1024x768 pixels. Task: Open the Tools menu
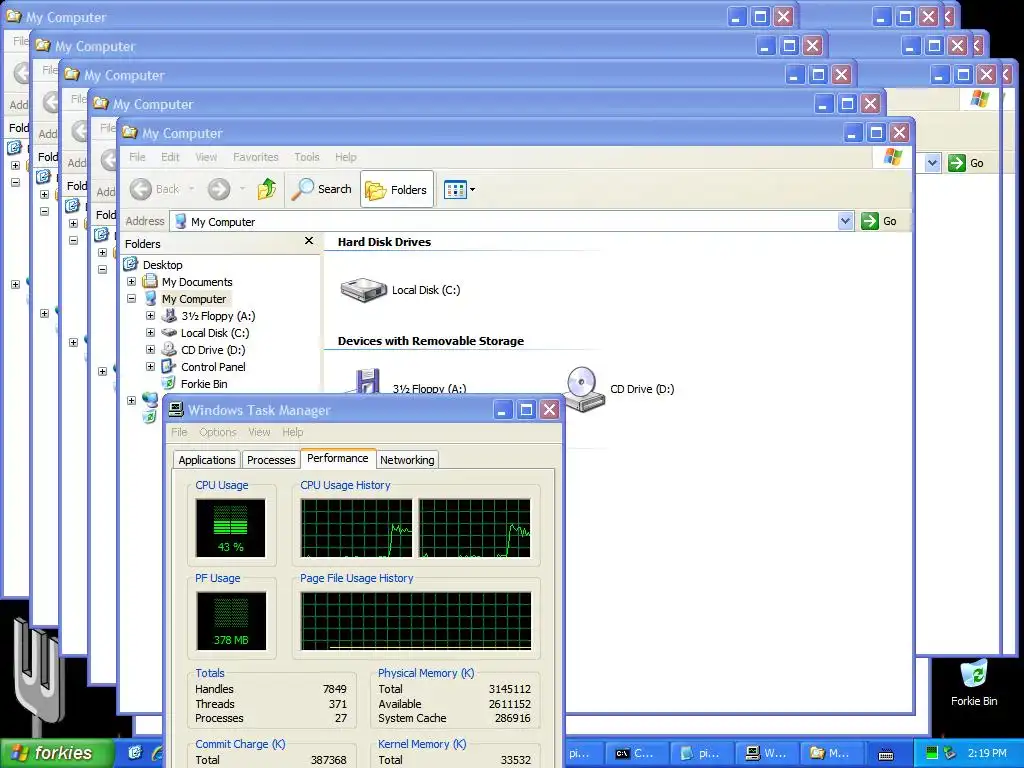coord(306,157)
